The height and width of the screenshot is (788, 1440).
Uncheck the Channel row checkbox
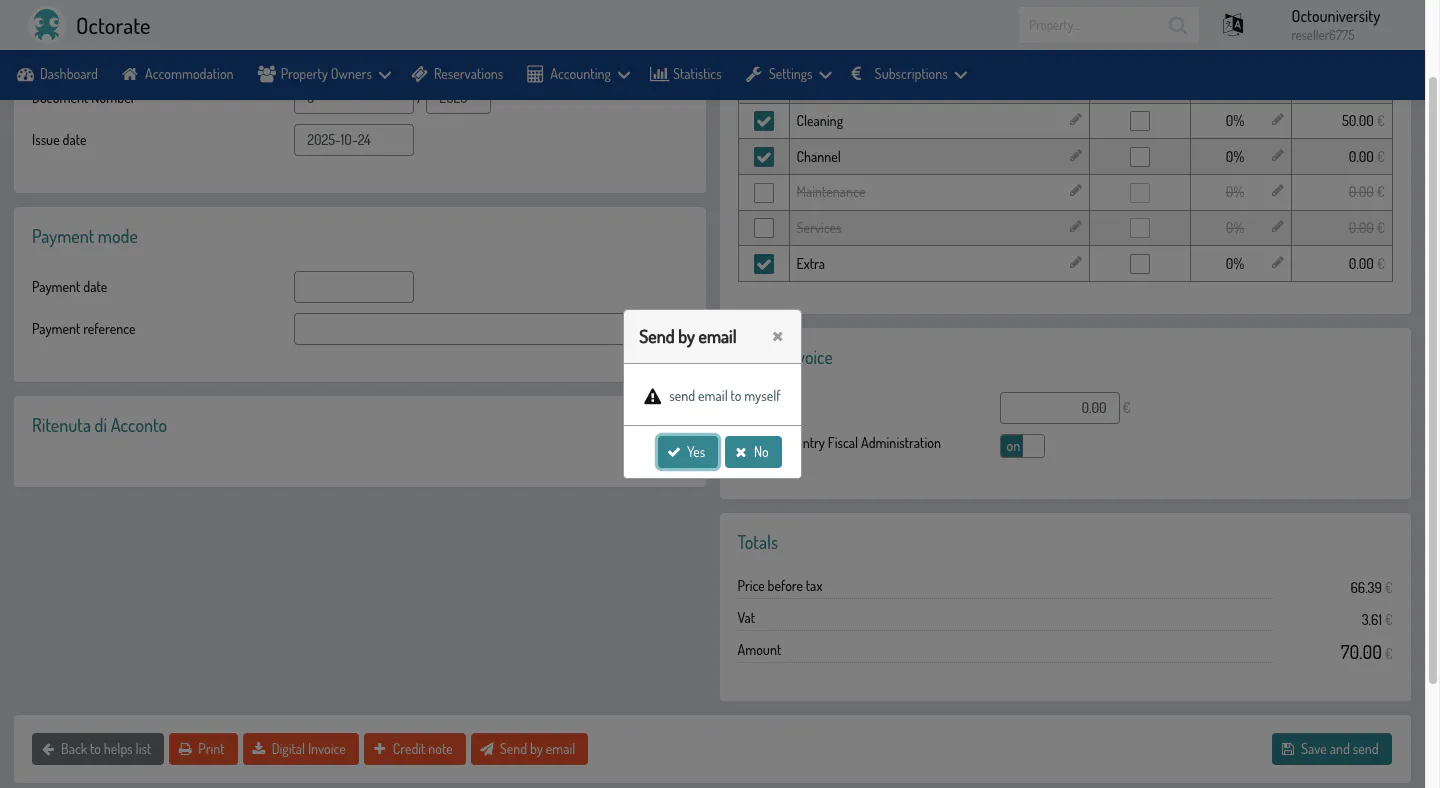click(764, 157)
